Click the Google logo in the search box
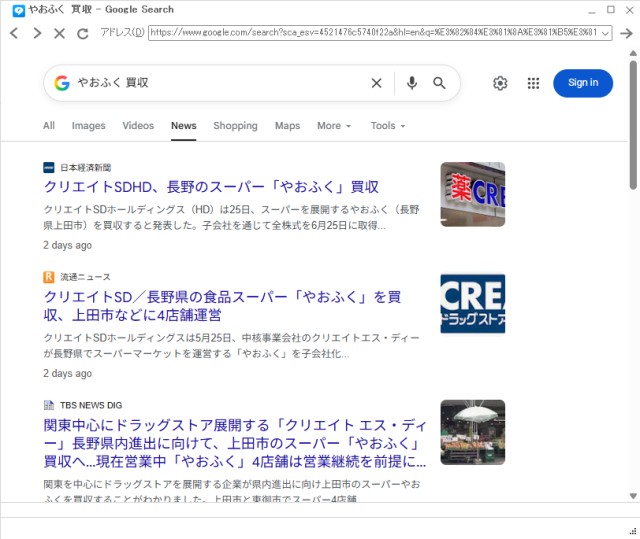640x539 pixels. pos(62,83)
